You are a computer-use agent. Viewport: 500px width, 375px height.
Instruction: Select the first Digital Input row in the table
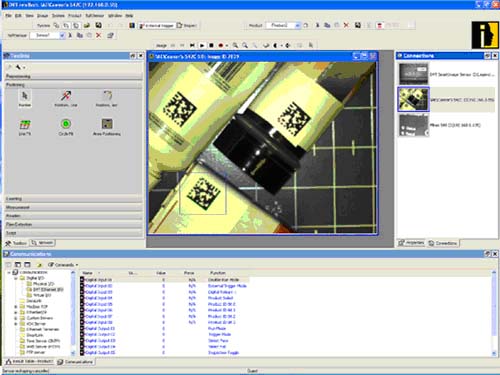click(x=164, y=280)
